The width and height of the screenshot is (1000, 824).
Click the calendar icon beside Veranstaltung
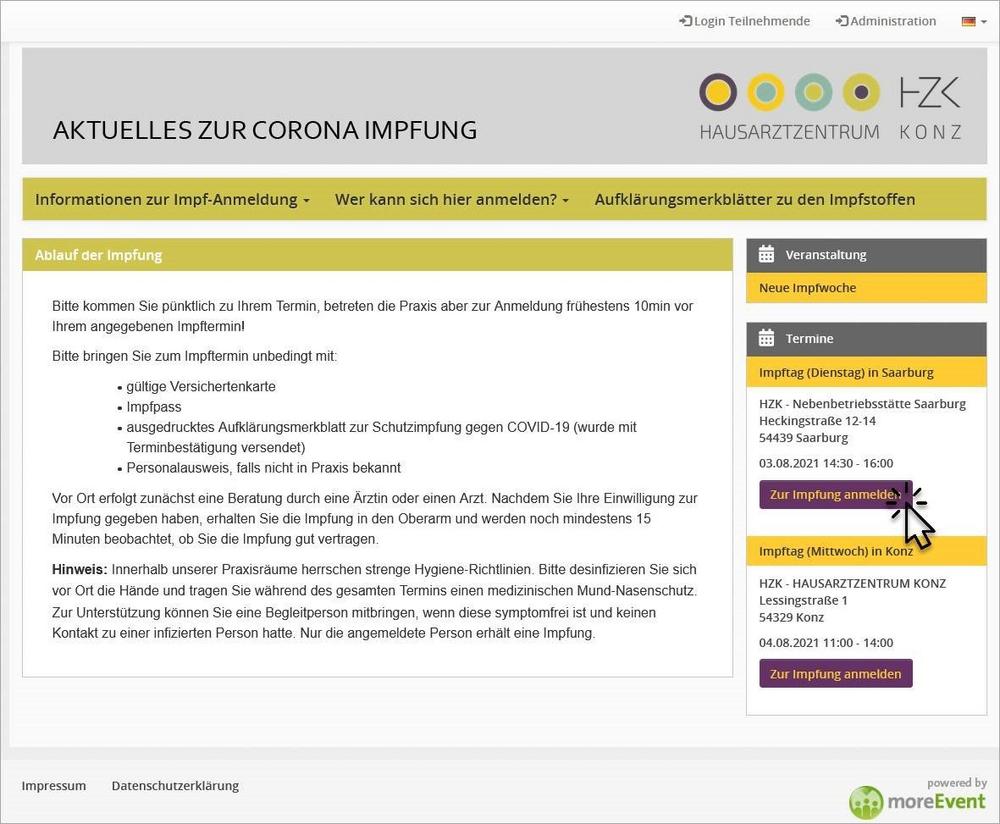[766, 254]
